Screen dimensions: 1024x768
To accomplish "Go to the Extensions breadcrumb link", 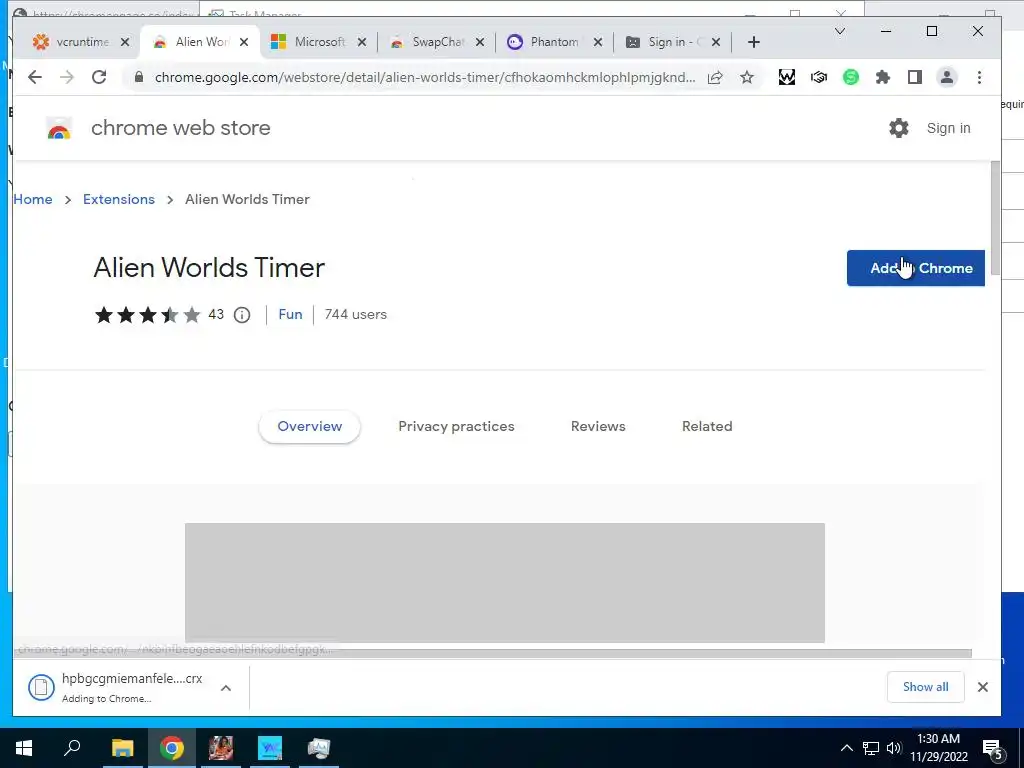I will coord(119,199).
